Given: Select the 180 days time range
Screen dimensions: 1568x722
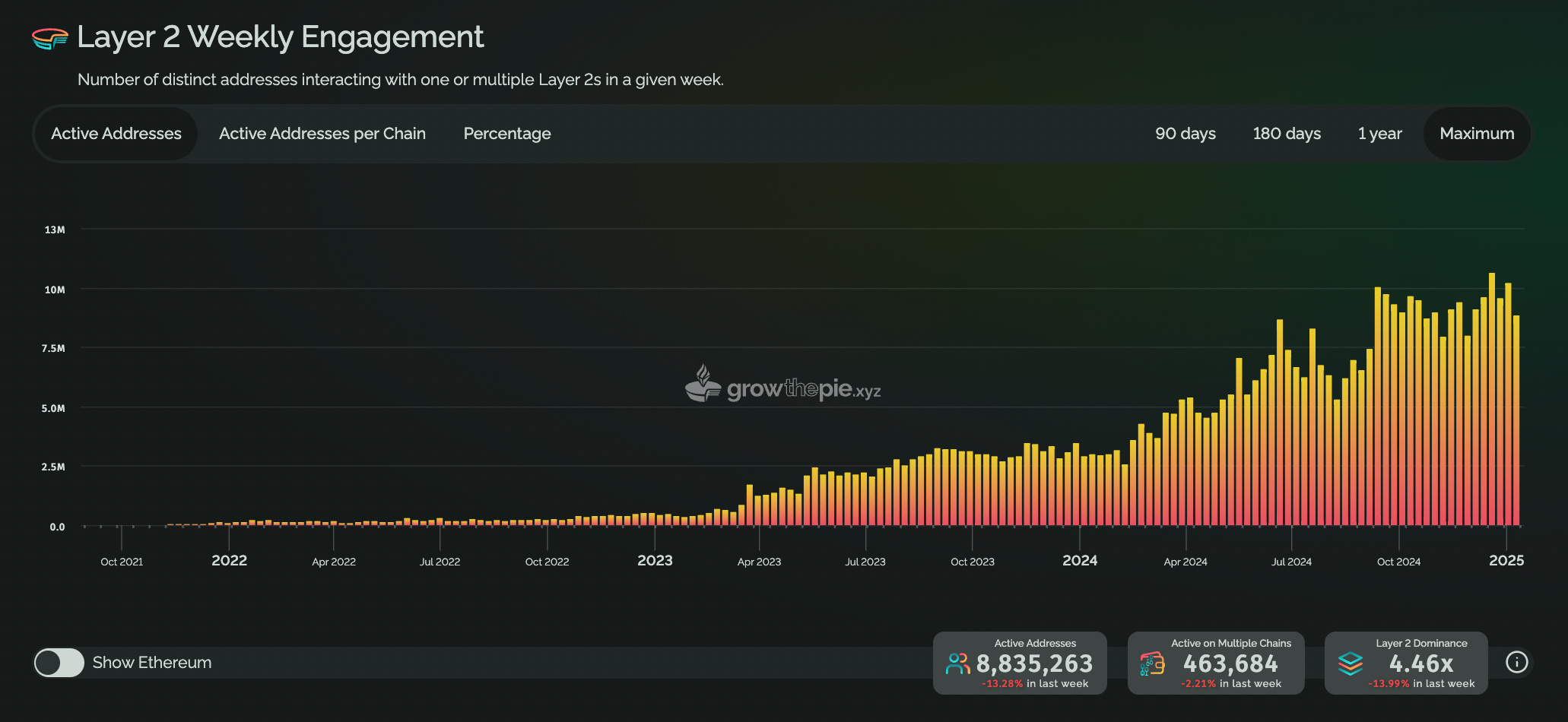Looking at the screenshot, I should 1286,133.
